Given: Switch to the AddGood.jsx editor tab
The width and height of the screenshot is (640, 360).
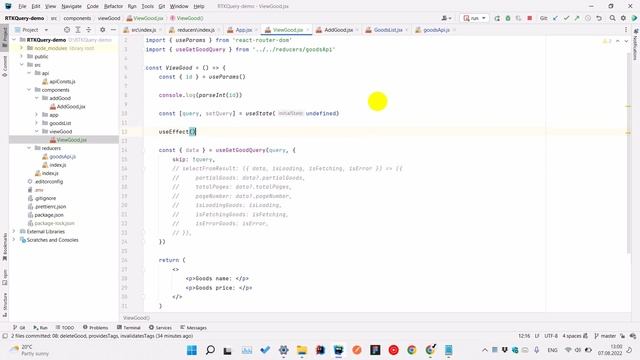Looking at the screenshot, I should tap(339, 30).
